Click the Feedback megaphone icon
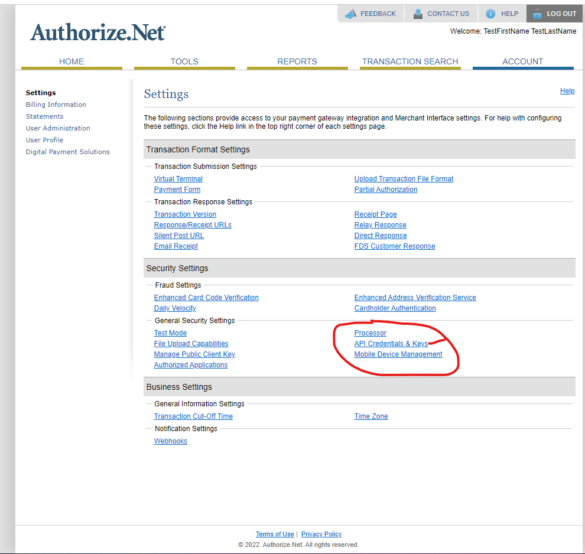 350,14
